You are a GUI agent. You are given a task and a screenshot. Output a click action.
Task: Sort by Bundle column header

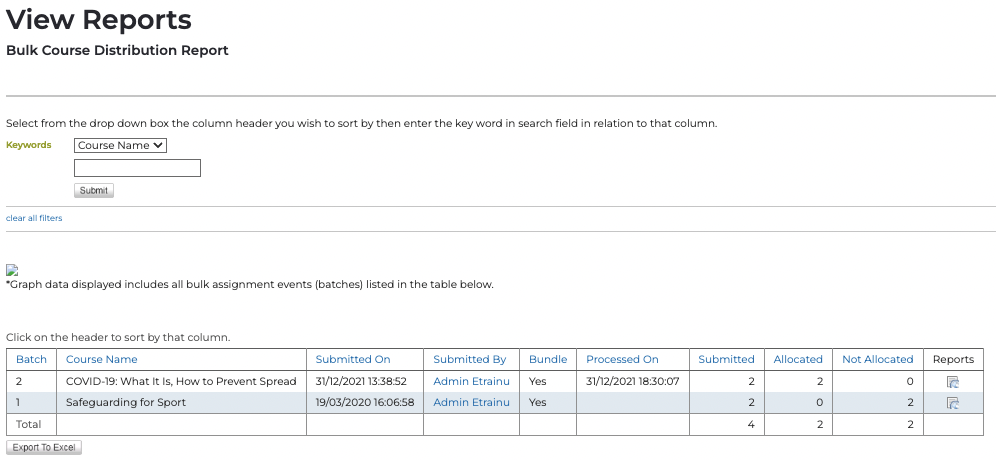point(548,359)
